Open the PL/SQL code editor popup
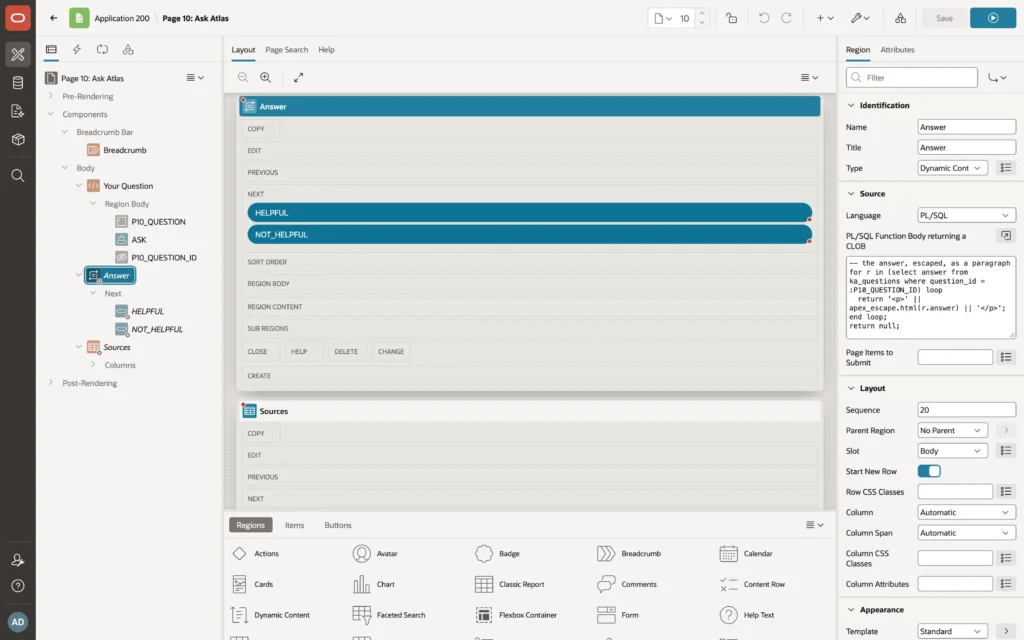This screenshot has width=1024, height=640. point(1006,236)
